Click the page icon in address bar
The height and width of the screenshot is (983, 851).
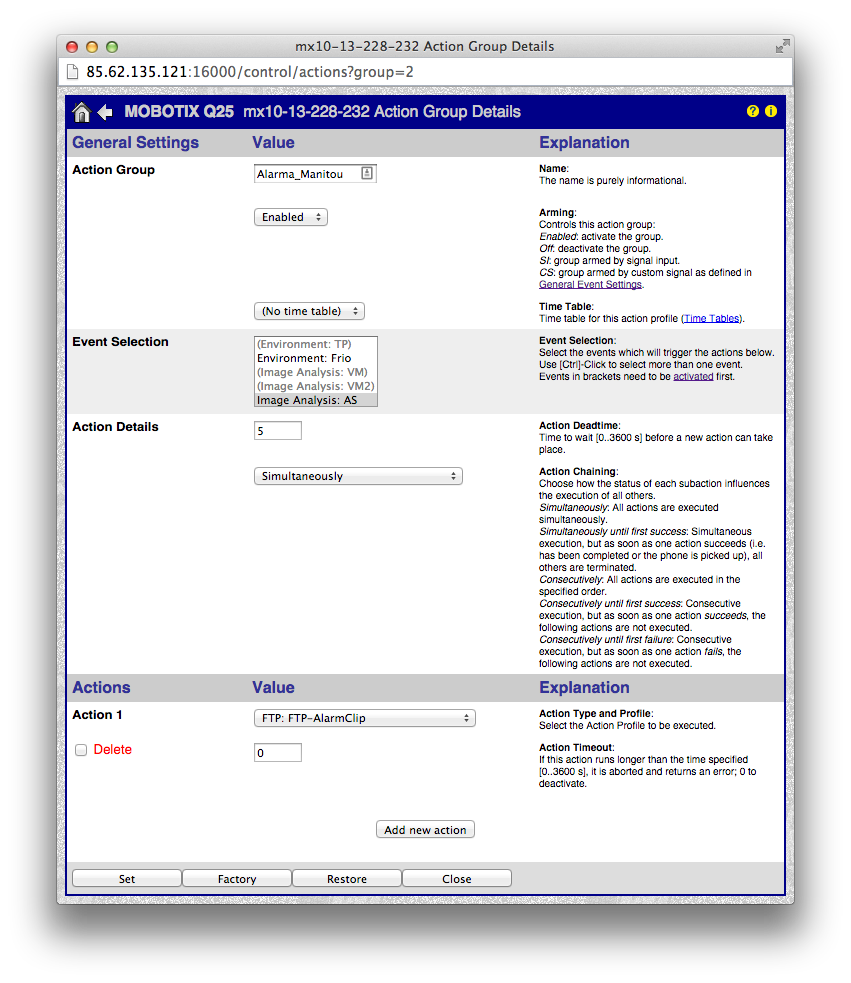click(72, 72)
